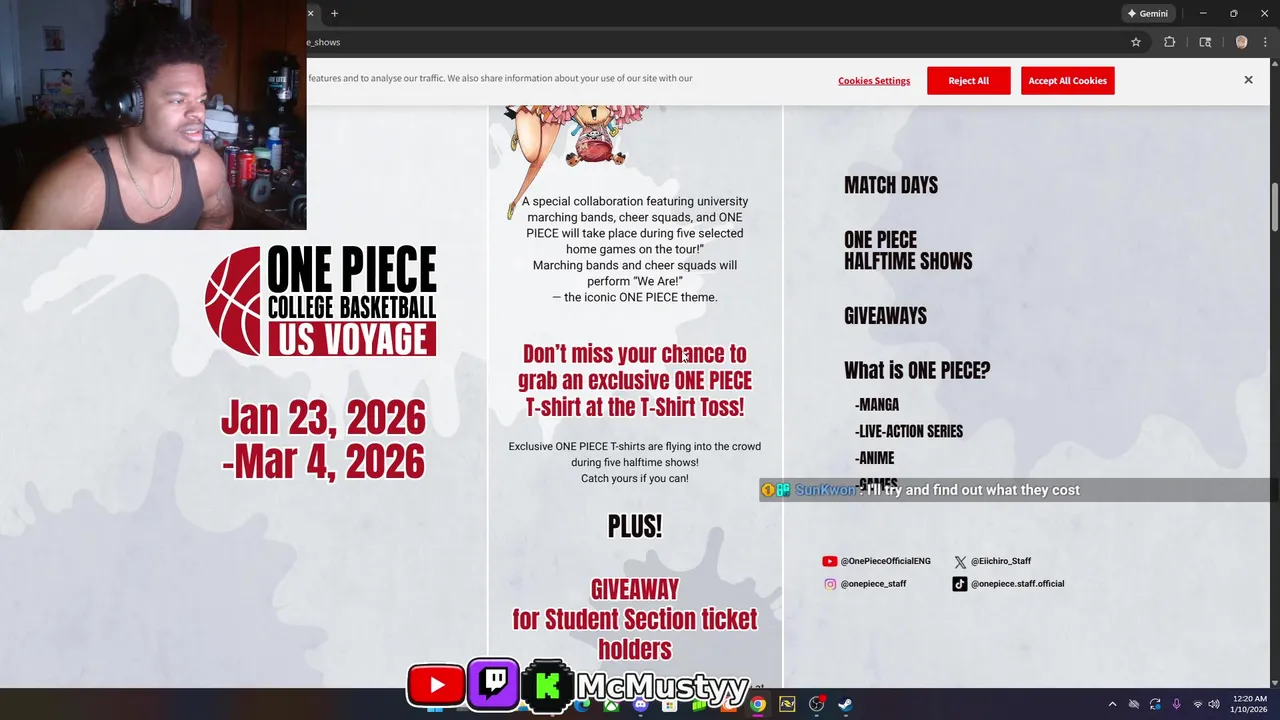The width and height of the screenshot is (1280, 720).
Task: Select the -LIVE-ACTION SERIES sub-item
Action: point(909,431)
